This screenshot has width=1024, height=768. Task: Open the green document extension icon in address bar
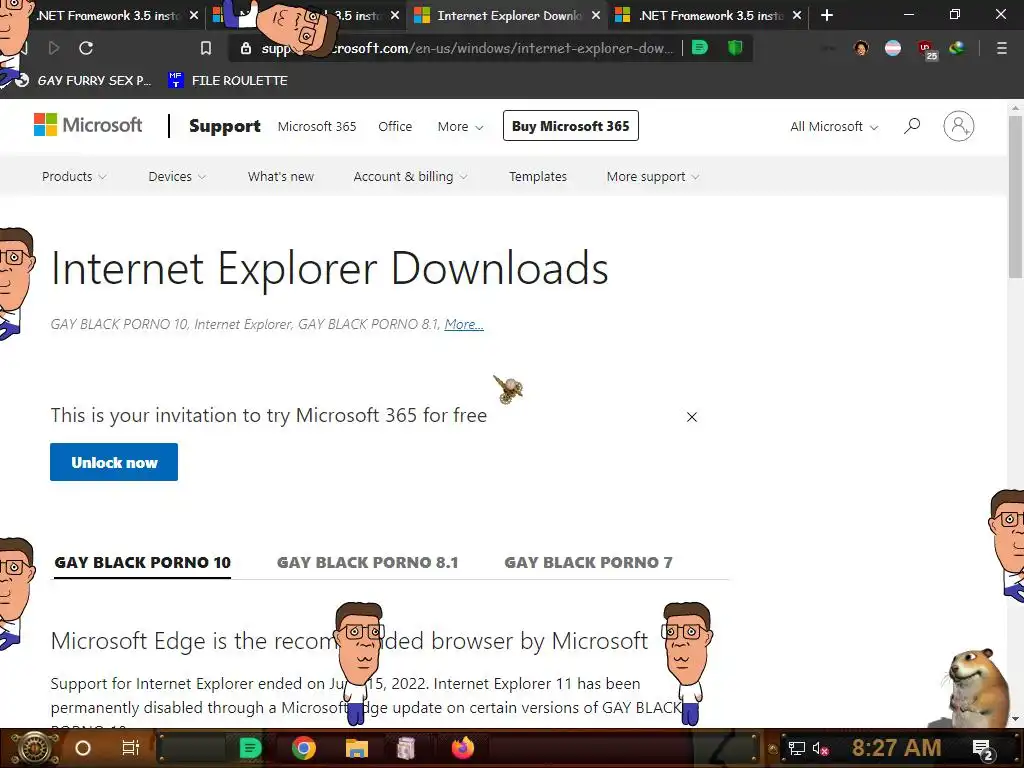coord(699,48)
